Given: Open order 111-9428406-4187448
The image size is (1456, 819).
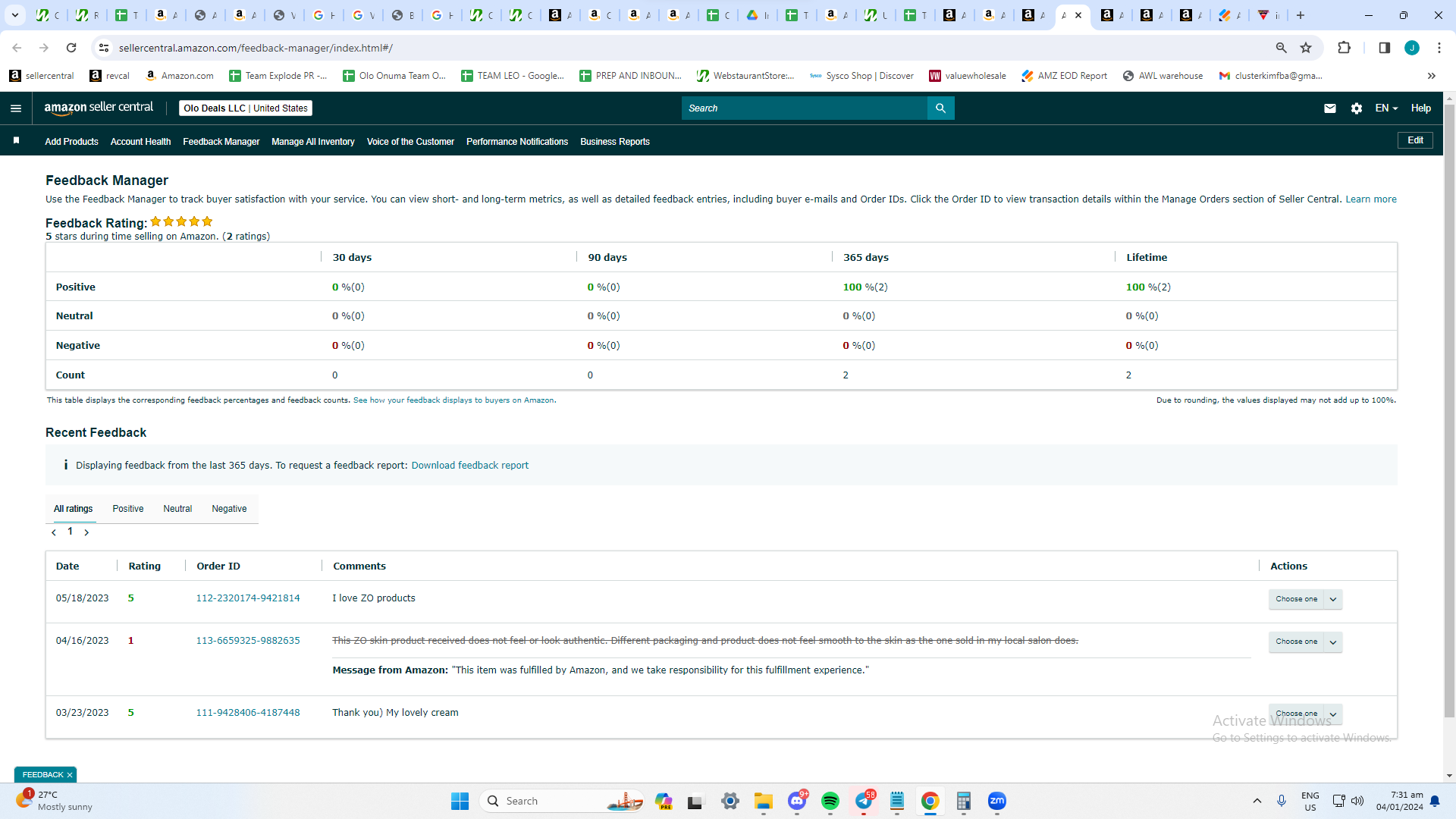Looking at the screenshot, I should point(248,713).
